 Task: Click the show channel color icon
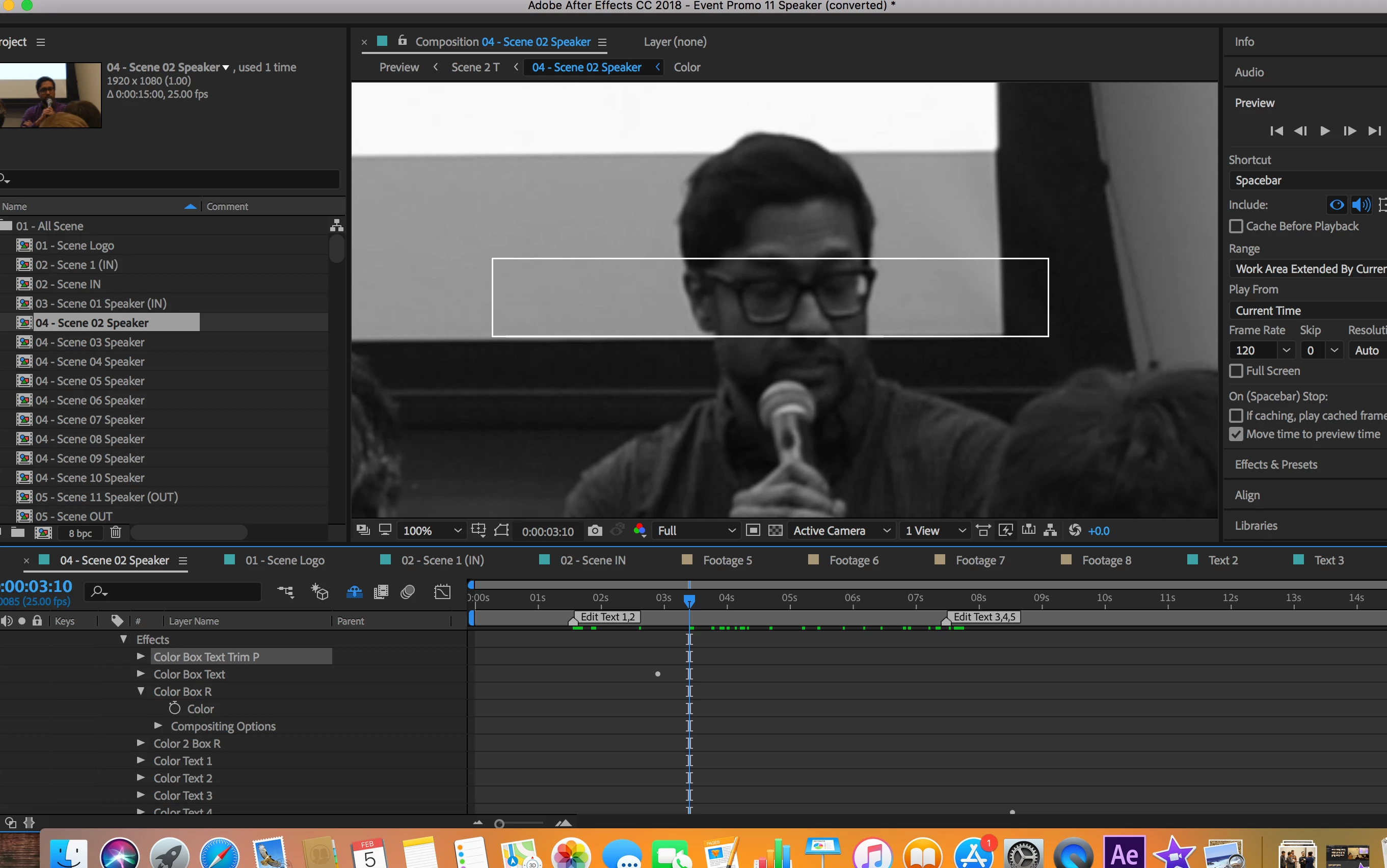(x=639, y=530)
